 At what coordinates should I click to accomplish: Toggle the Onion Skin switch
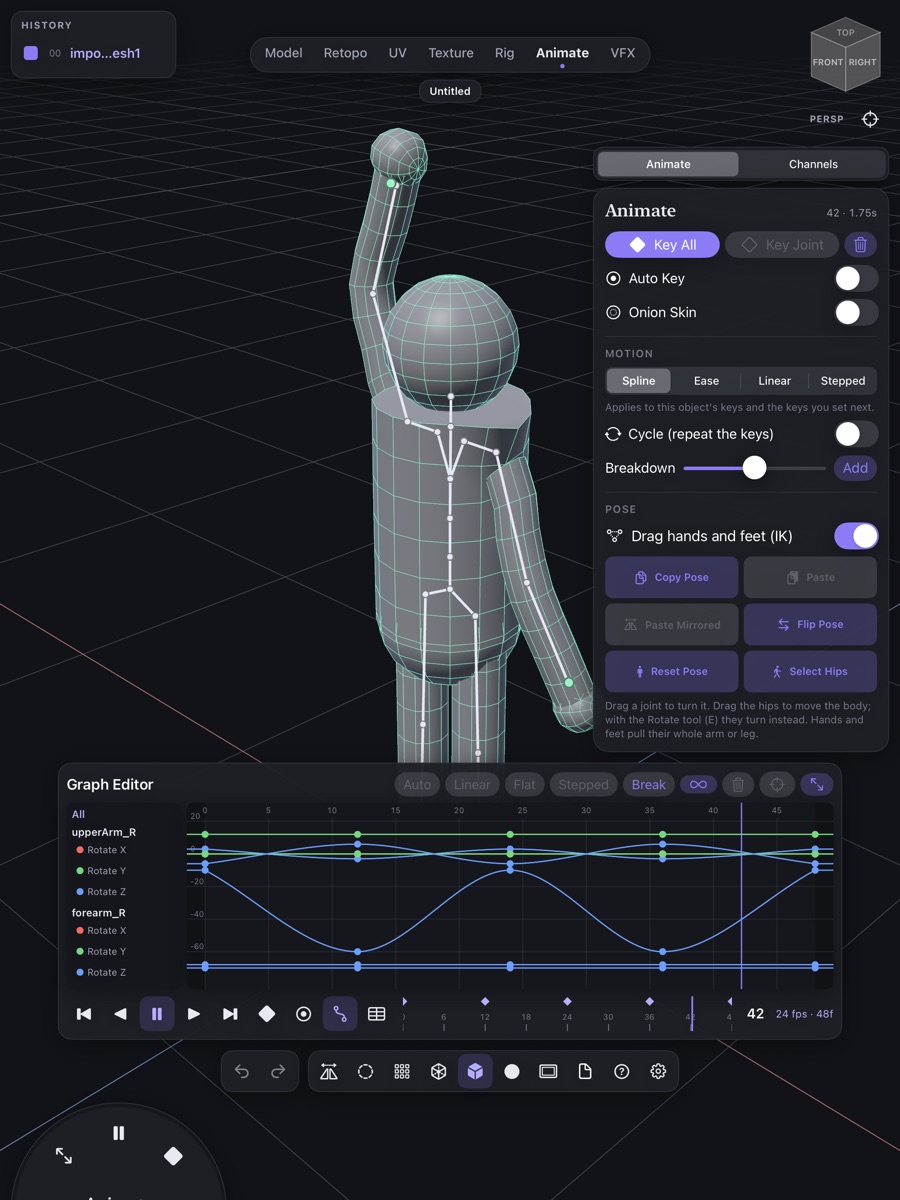click(856, 313)
